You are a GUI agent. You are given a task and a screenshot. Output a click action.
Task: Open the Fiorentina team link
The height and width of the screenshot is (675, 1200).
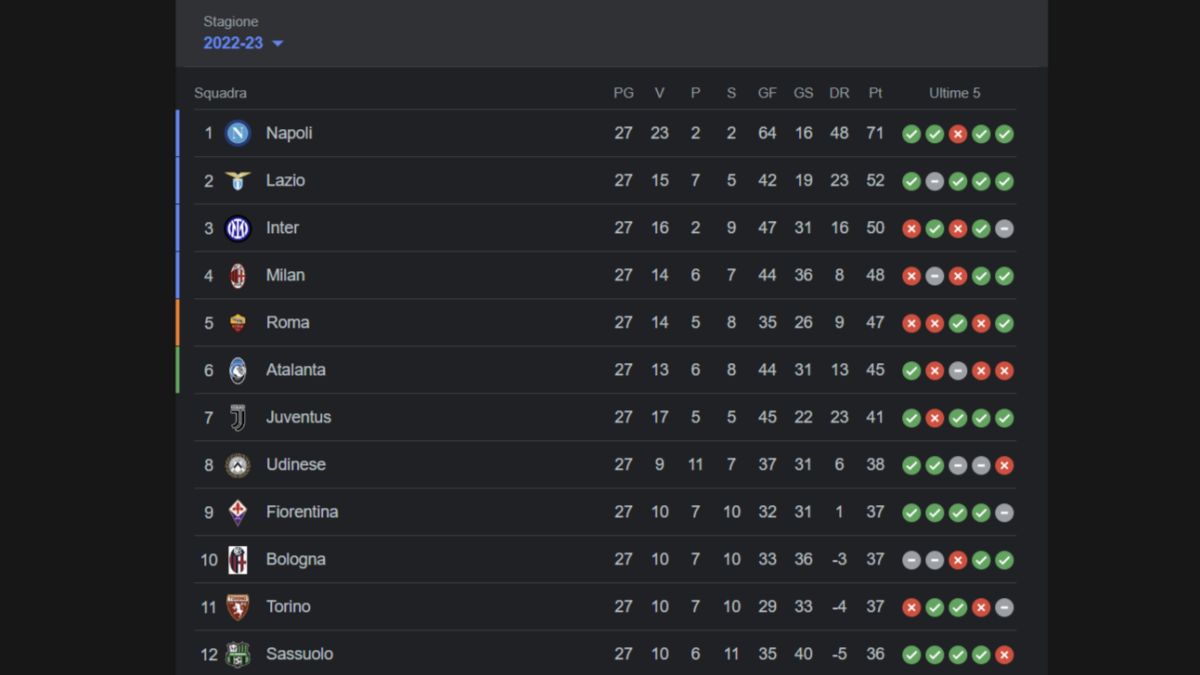point(302,512)
